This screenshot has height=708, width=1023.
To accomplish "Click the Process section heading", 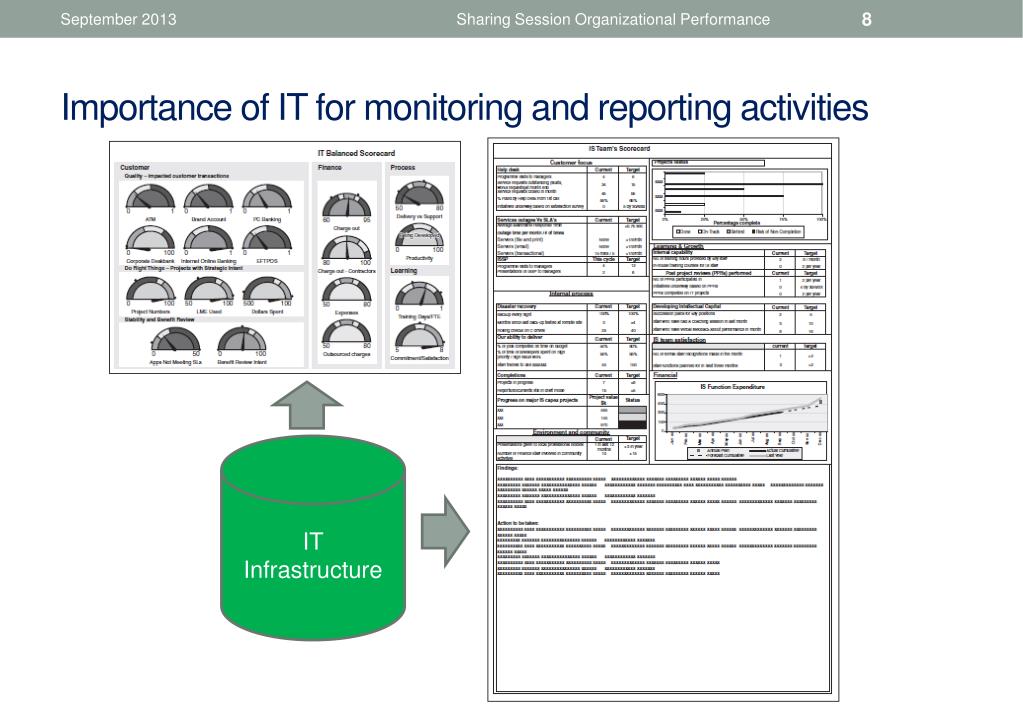I will [x=403, y=168].
